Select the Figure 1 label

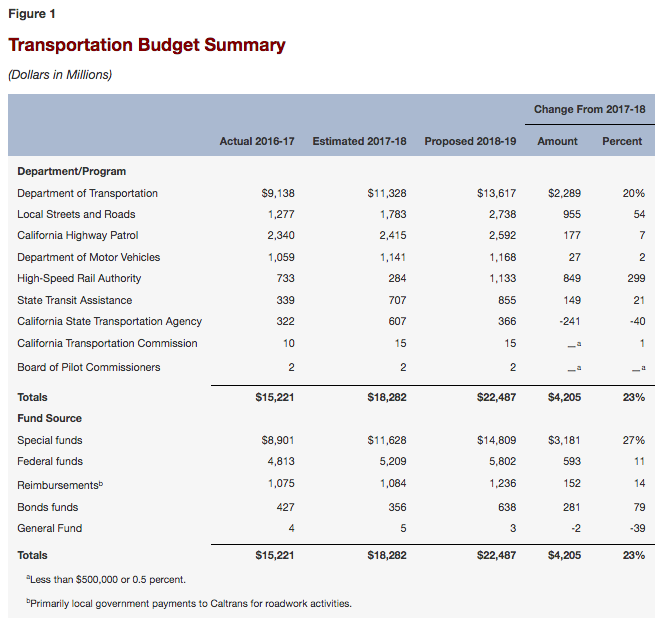[32, 15]
